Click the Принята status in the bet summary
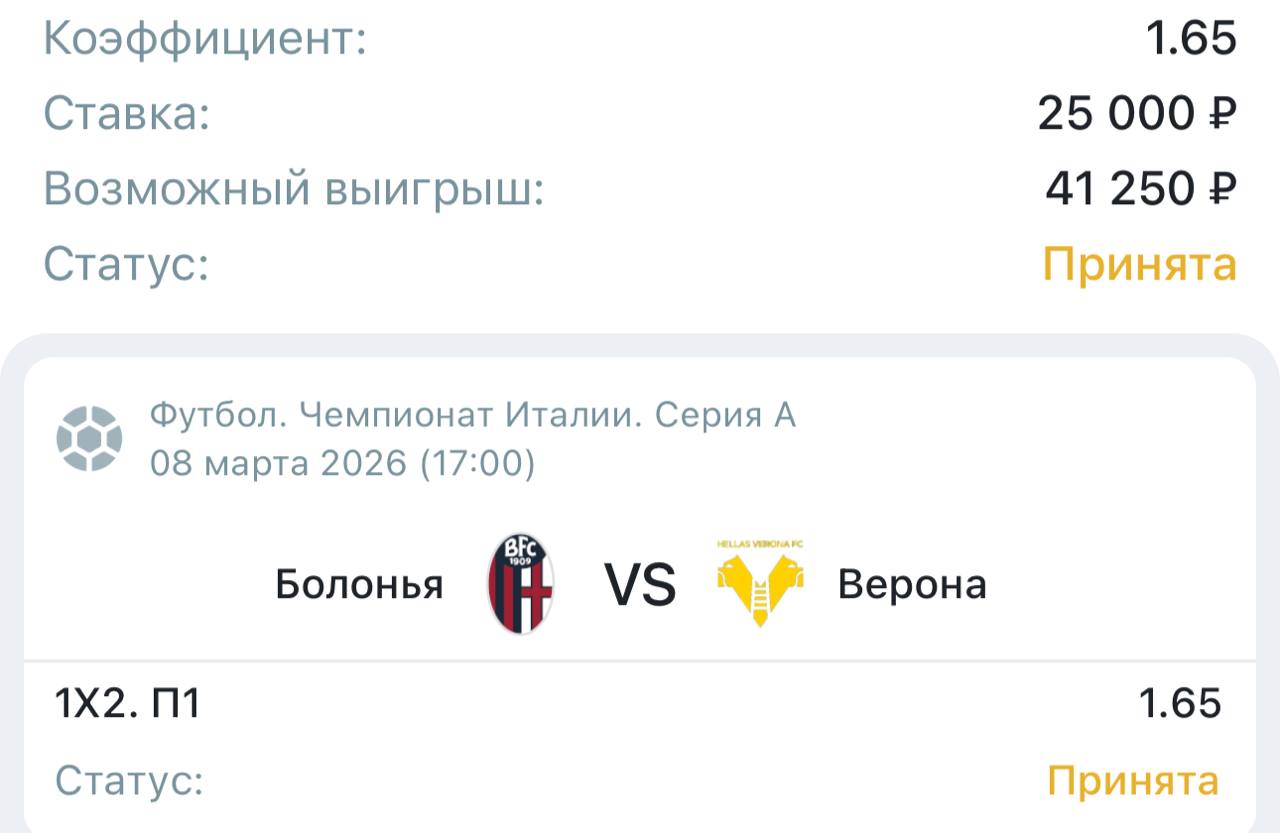The width and height of the screenshot is (1280, 833). [x=1140, y=265]
